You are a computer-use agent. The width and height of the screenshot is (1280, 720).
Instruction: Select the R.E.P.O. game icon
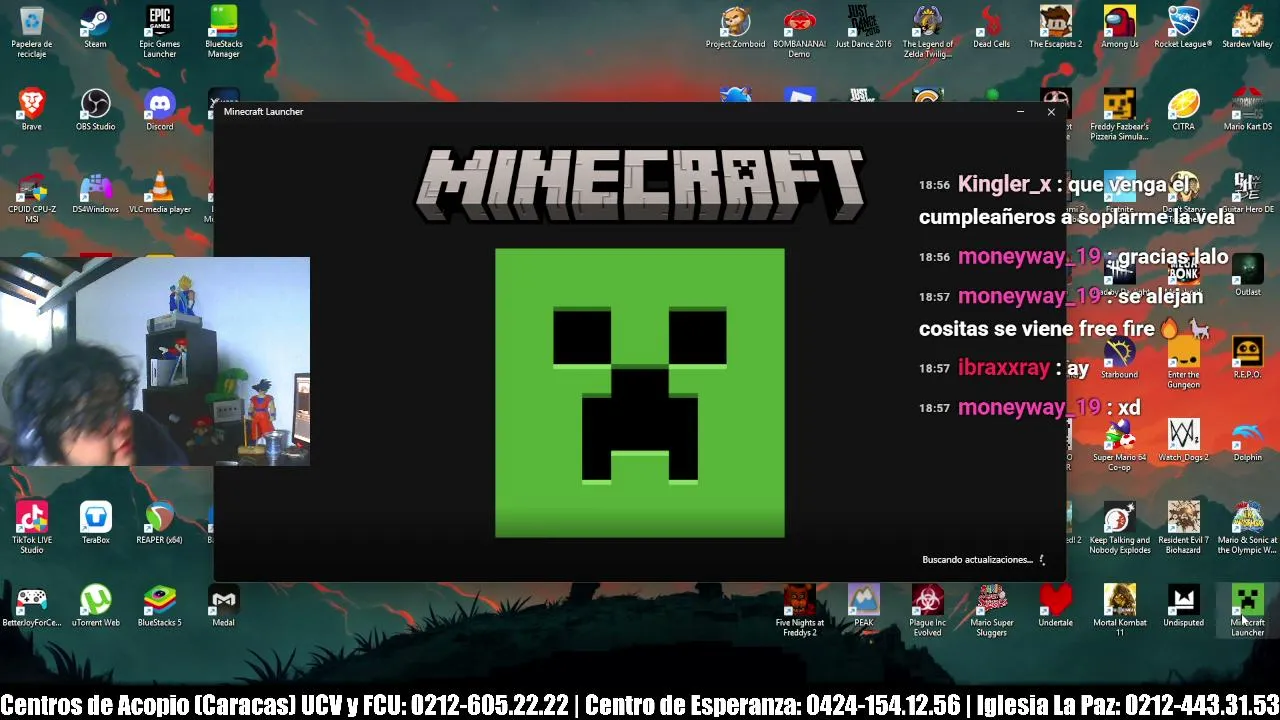[x=1247, y=358]
